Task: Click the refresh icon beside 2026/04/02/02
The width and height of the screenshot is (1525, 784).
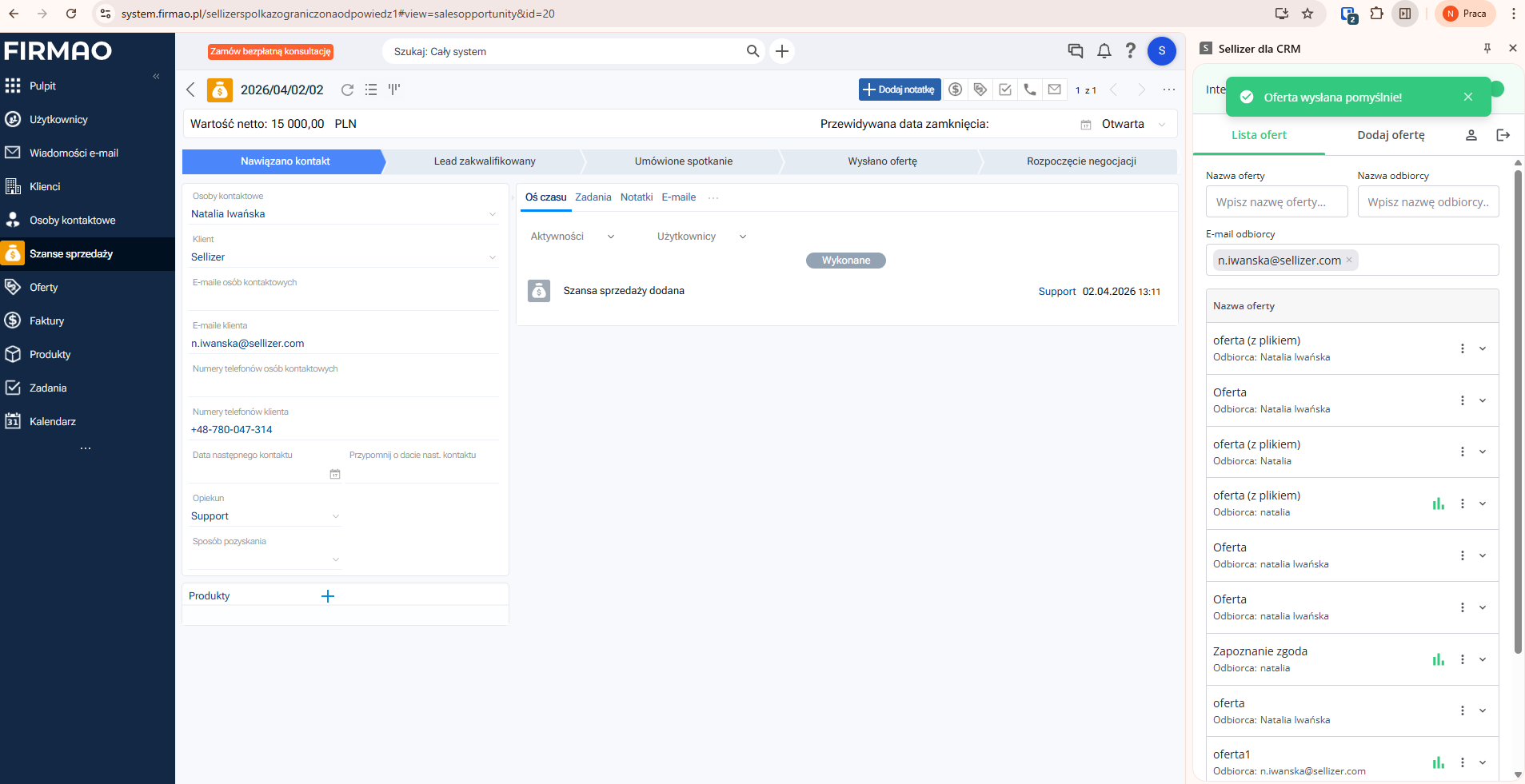Action: pos(347,90)
